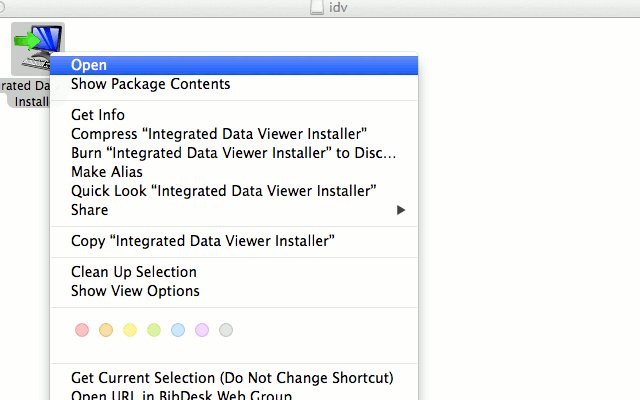Open Get Info for the installer
Viewport: 640px width, 400px height.
tap(98, 115)
